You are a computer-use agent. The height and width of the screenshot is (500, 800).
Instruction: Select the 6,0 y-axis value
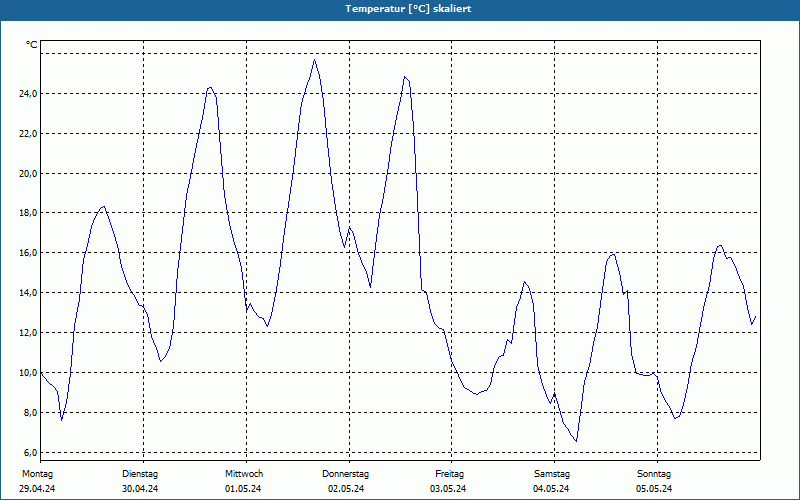tap(30, 453)
